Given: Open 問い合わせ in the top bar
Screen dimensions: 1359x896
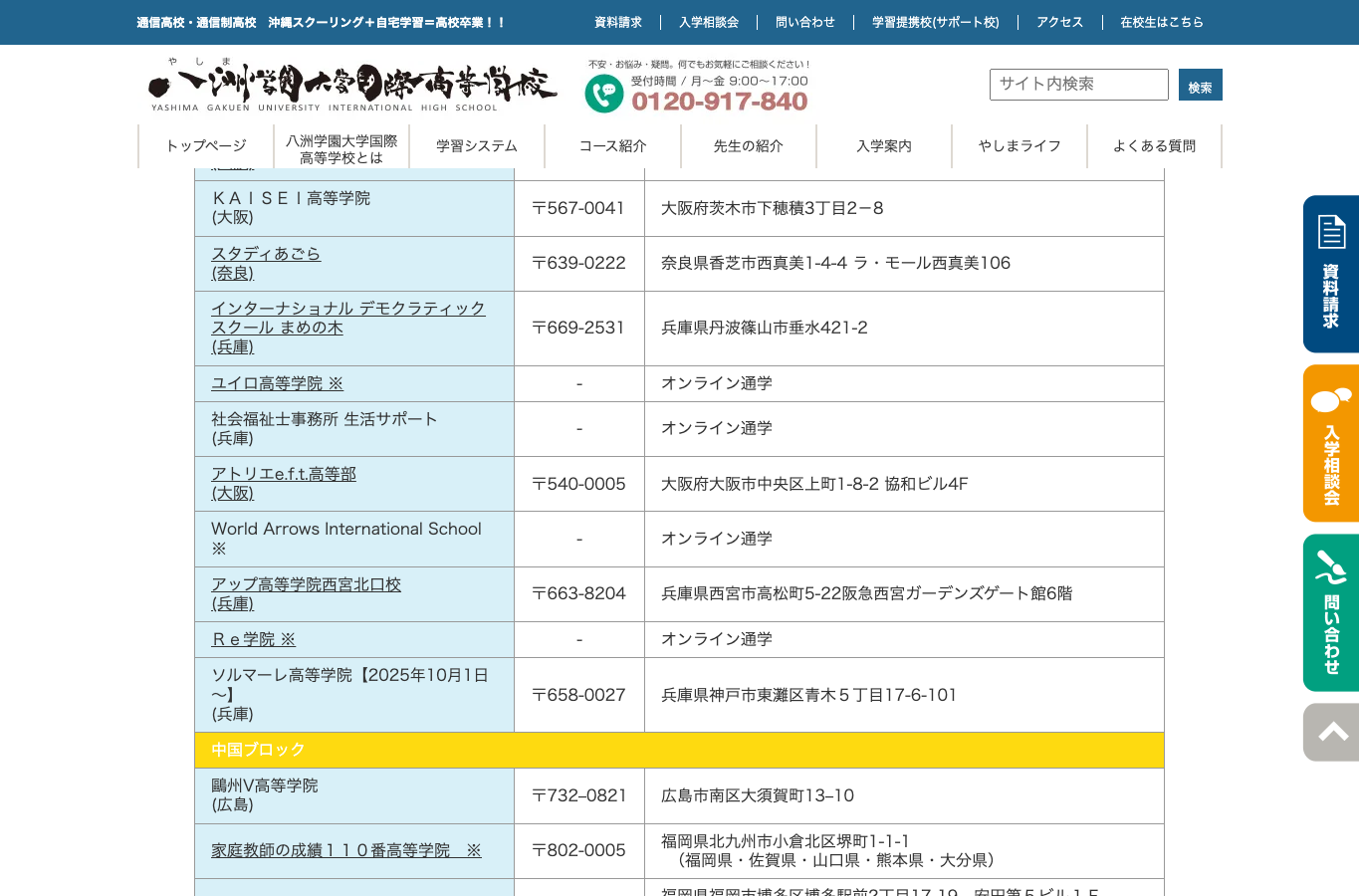Looking at the screenshot, I should [x=805, y=22].
